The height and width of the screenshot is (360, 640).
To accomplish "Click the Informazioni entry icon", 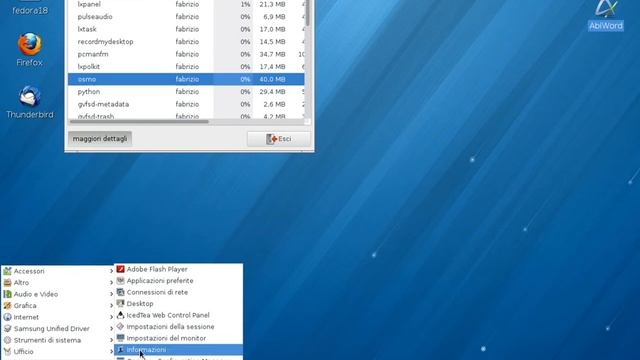I will (x=120, y=349).
